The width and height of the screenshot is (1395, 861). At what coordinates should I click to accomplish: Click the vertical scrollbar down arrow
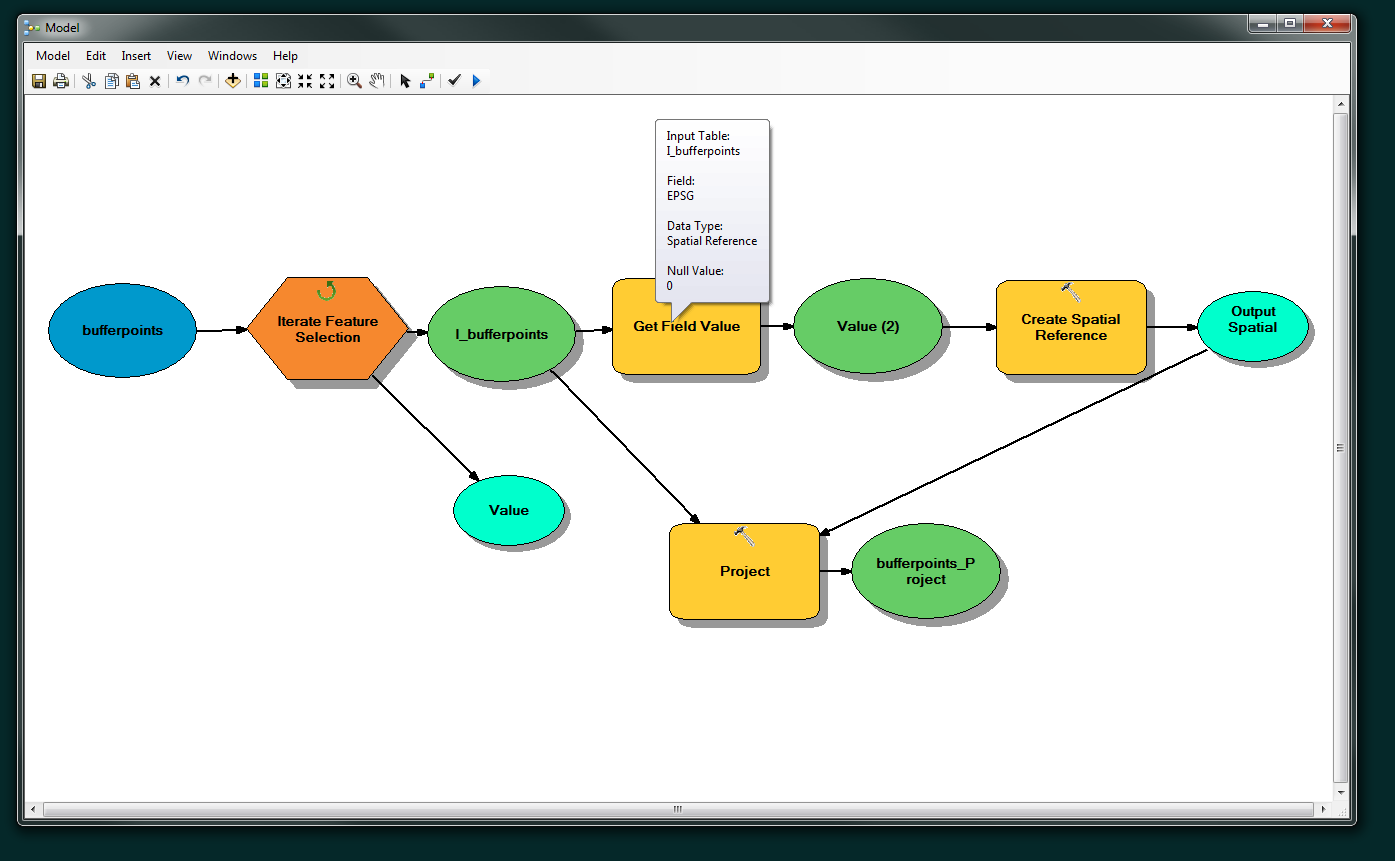point(1341,791)
